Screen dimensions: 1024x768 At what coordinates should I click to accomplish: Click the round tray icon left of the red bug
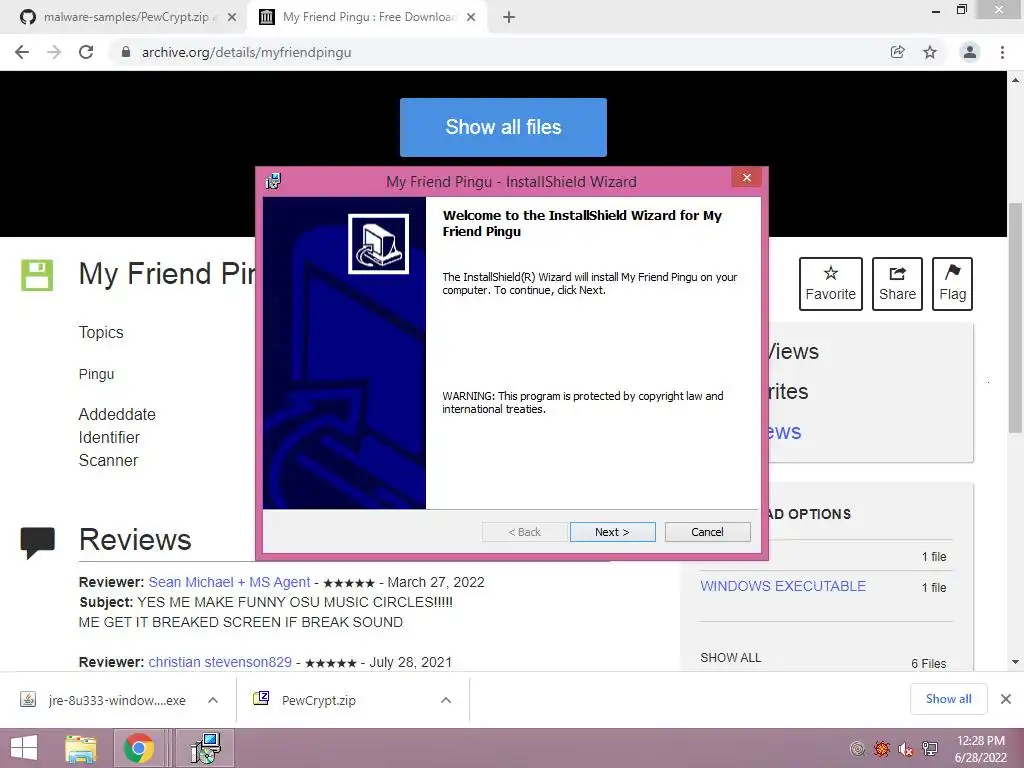tap(858, 748)
